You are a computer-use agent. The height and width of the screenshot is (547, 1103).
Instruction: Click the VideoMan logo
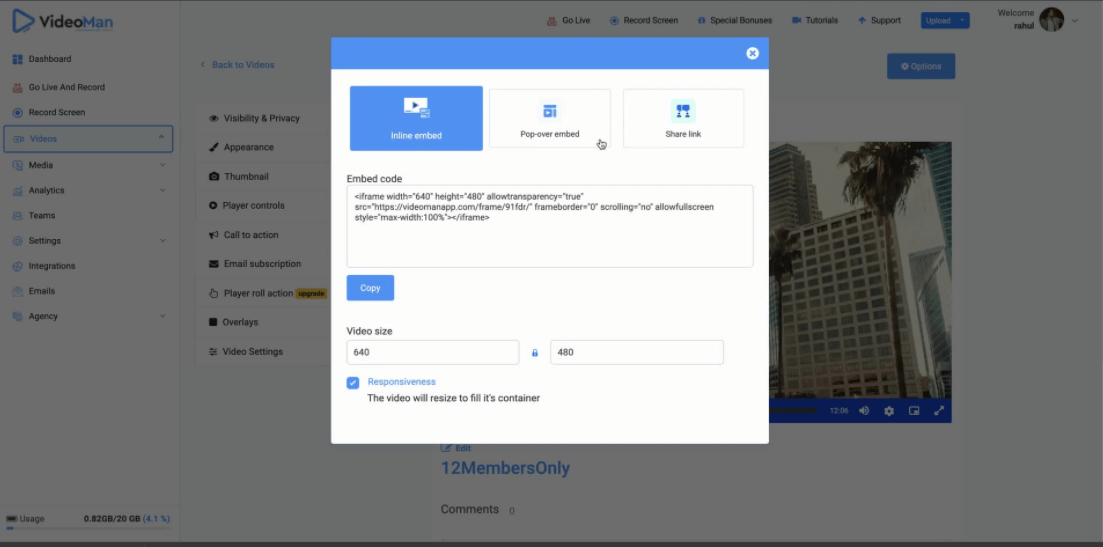point(62,21)
